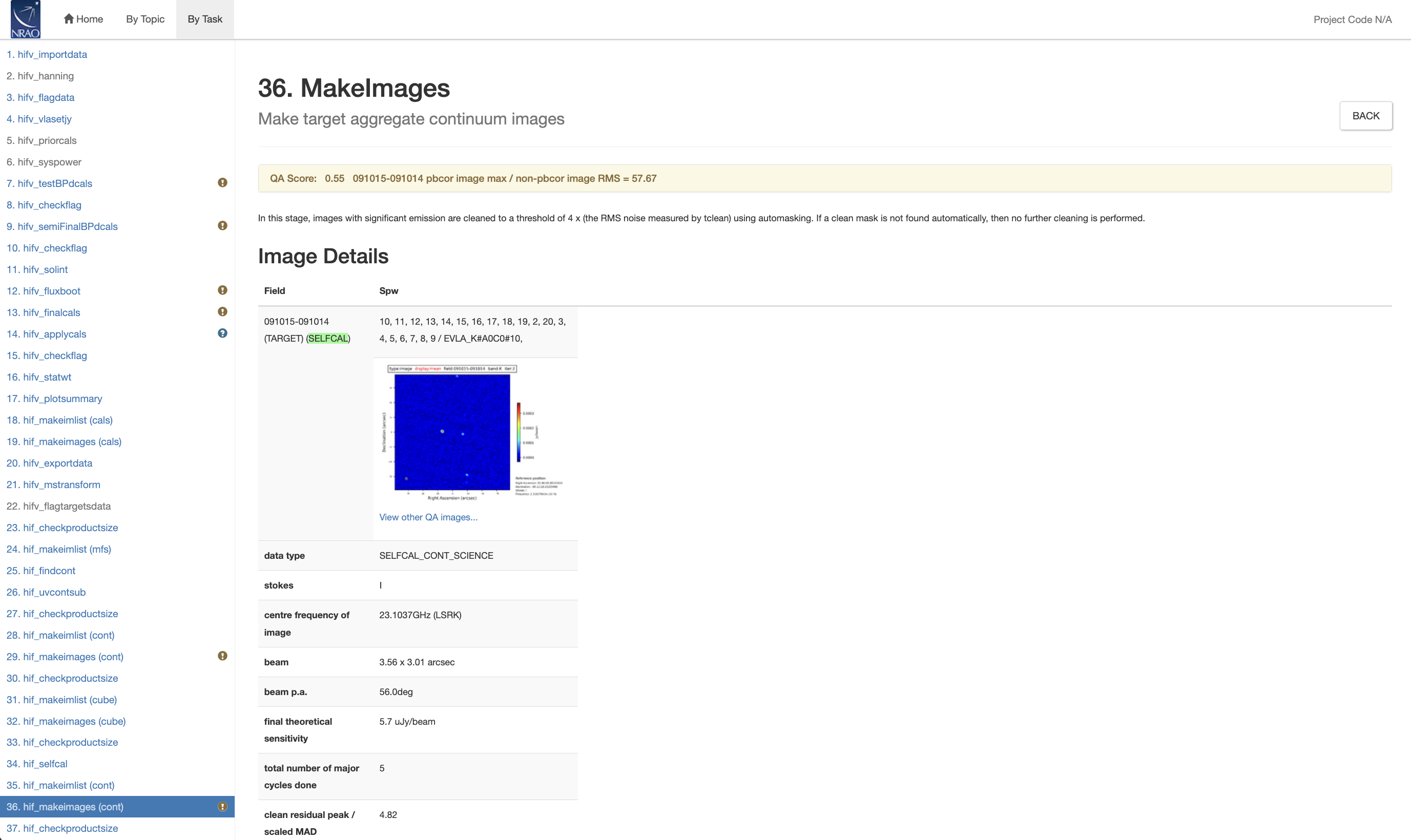The height and width of the screenshot is (840, 1411).
Task: Open stage 30. hif_checkproductsize
Action: click(x=63, y=678)
